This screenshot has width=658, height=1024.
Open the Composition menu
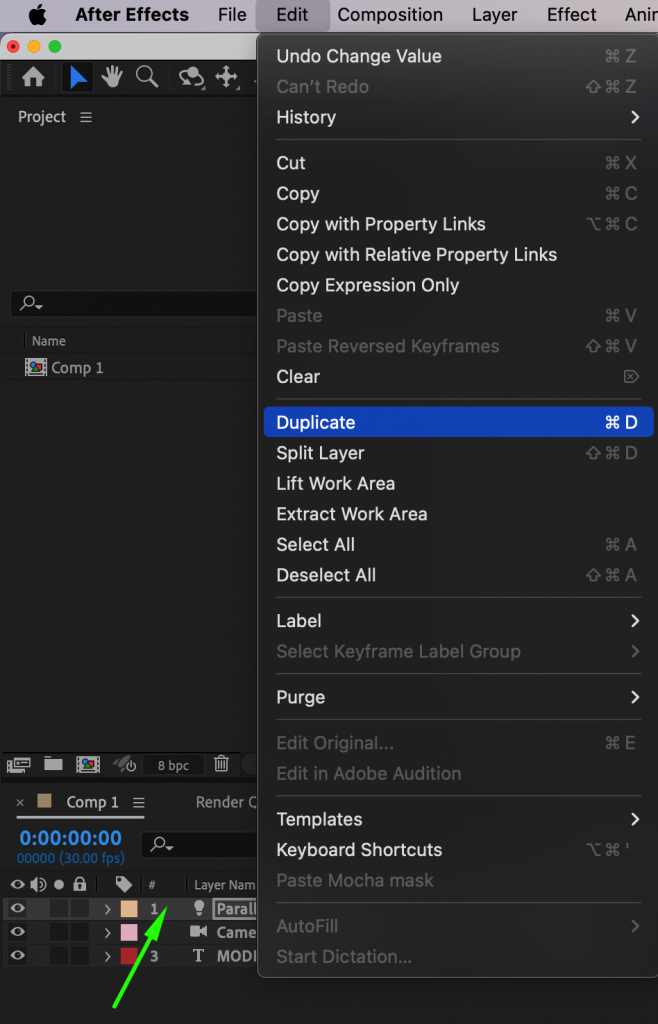point(390,15)
